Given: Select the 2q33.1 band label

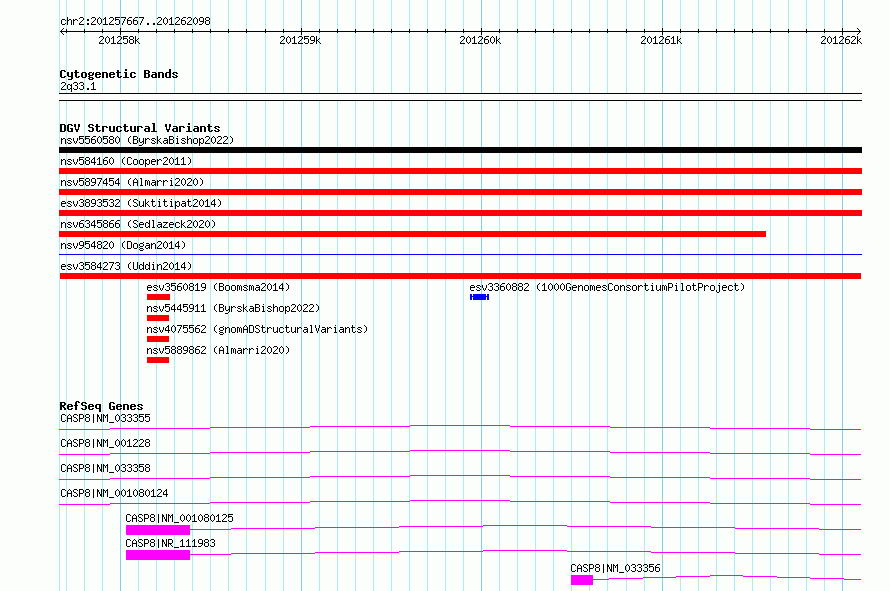Looking at the screenshot, I should [78, 86].
